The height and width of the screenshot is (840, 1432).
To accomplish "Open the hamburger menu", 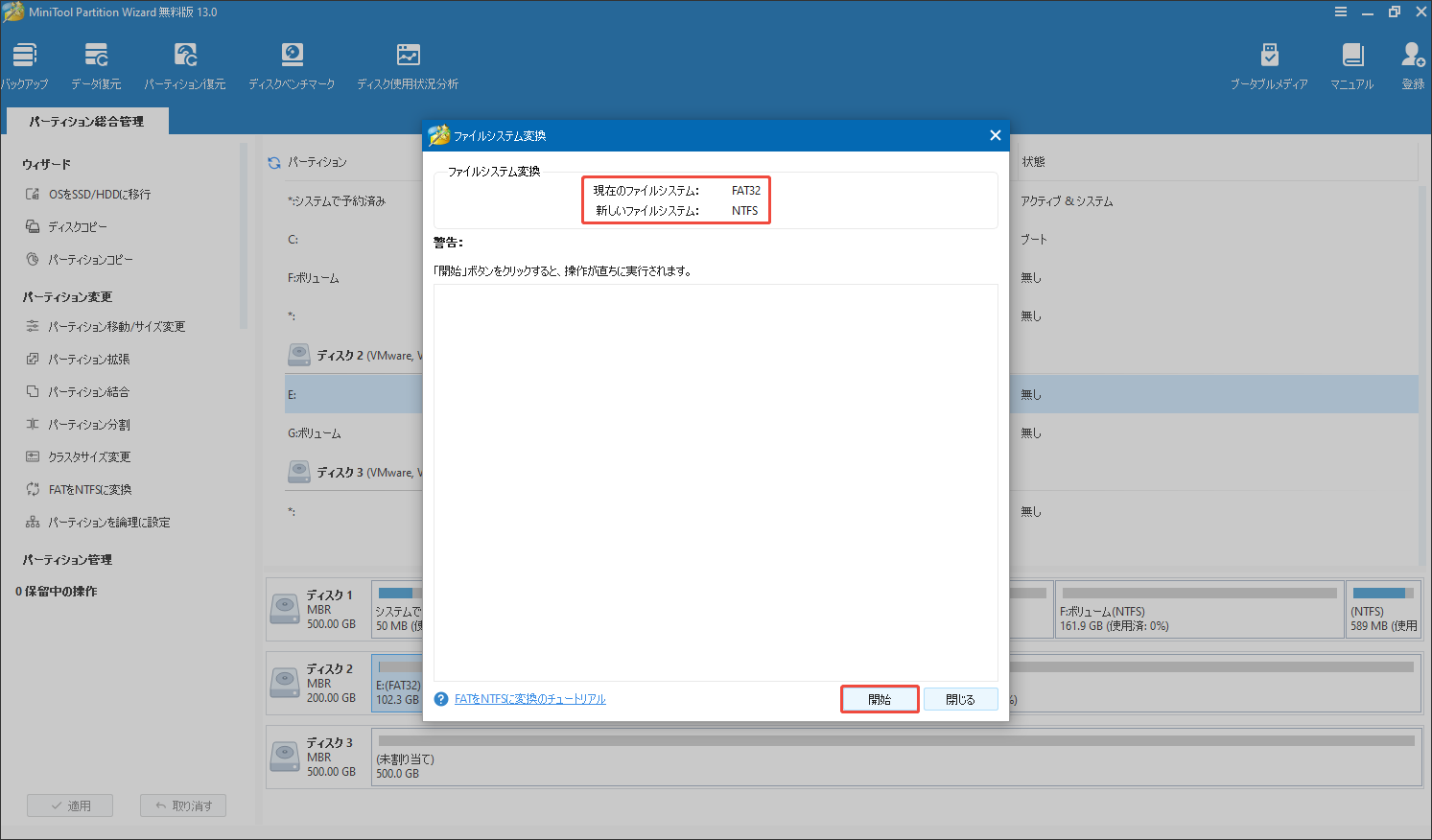I will [1341, 12].
